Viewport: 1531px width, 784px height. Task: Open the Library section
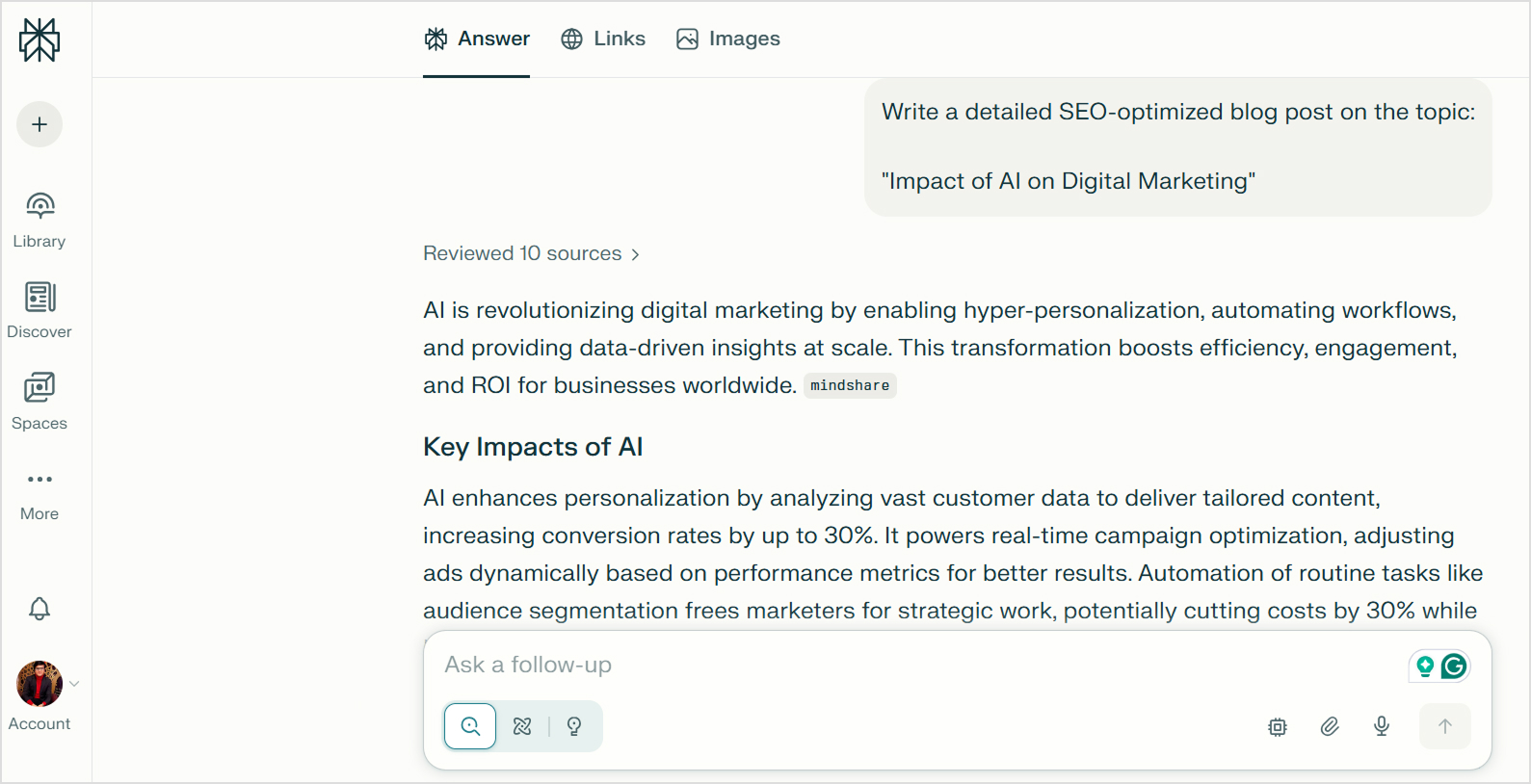pyautogui.click(x=40, y=220)
